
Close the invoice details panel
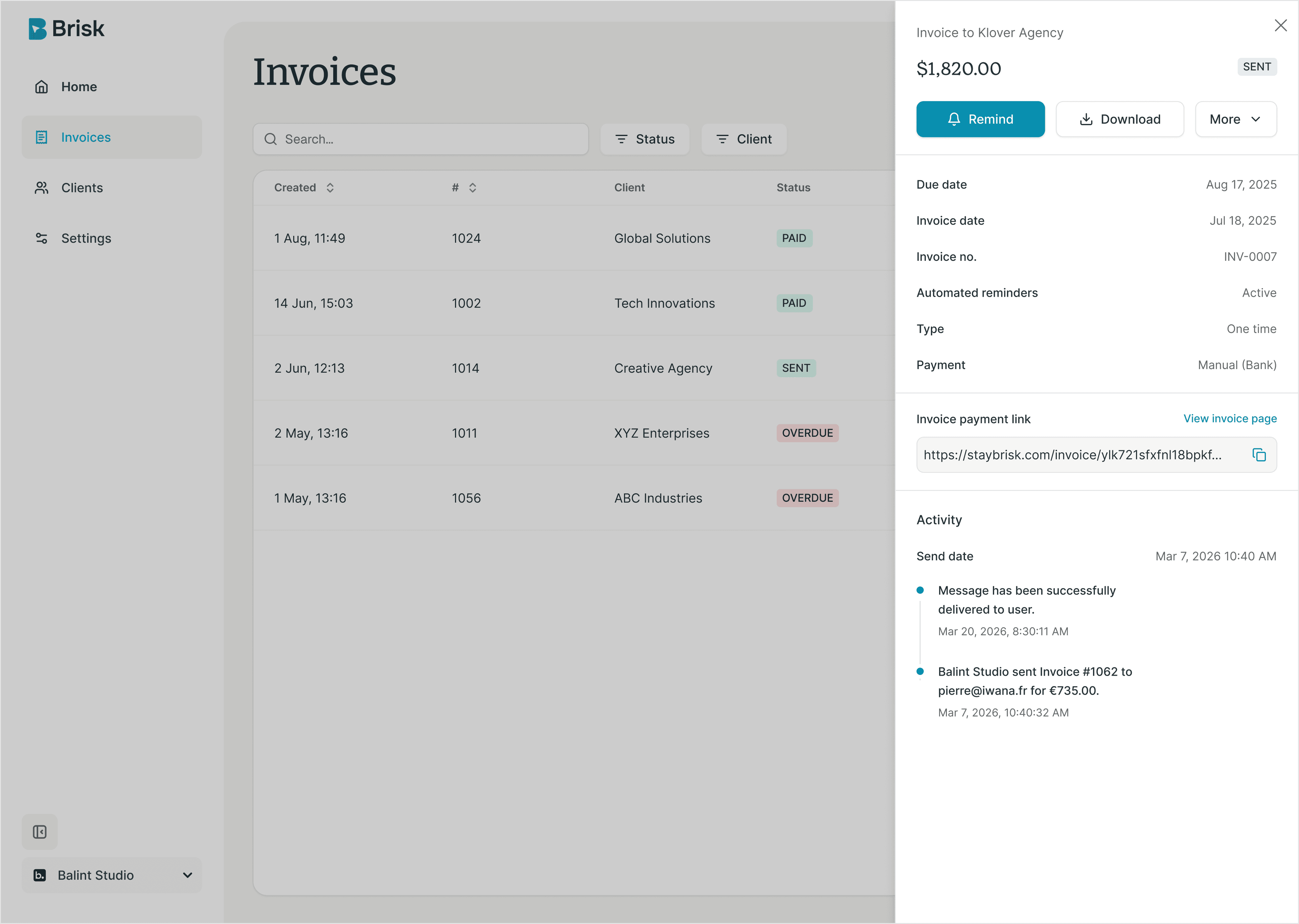click(x=1281, y=26)
